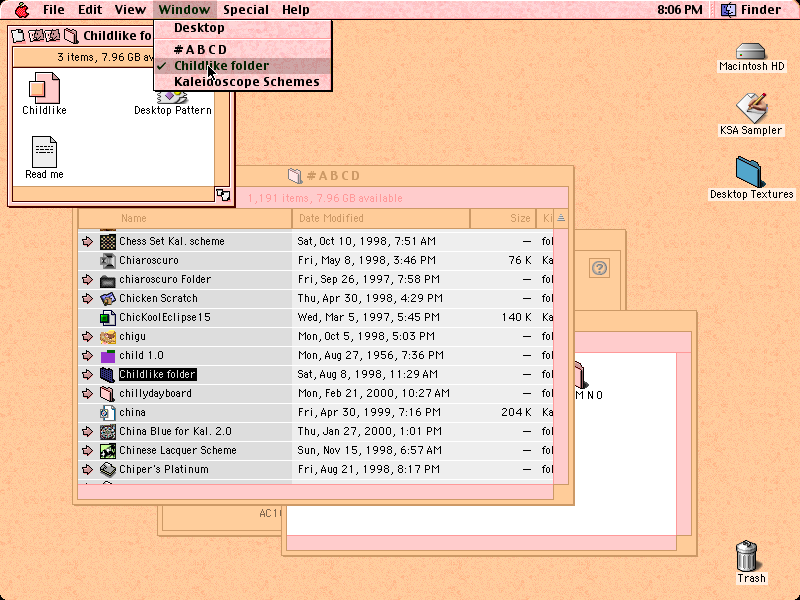Open the Apple menu
This screenshot has height=600, width=800.
(22, 10)
